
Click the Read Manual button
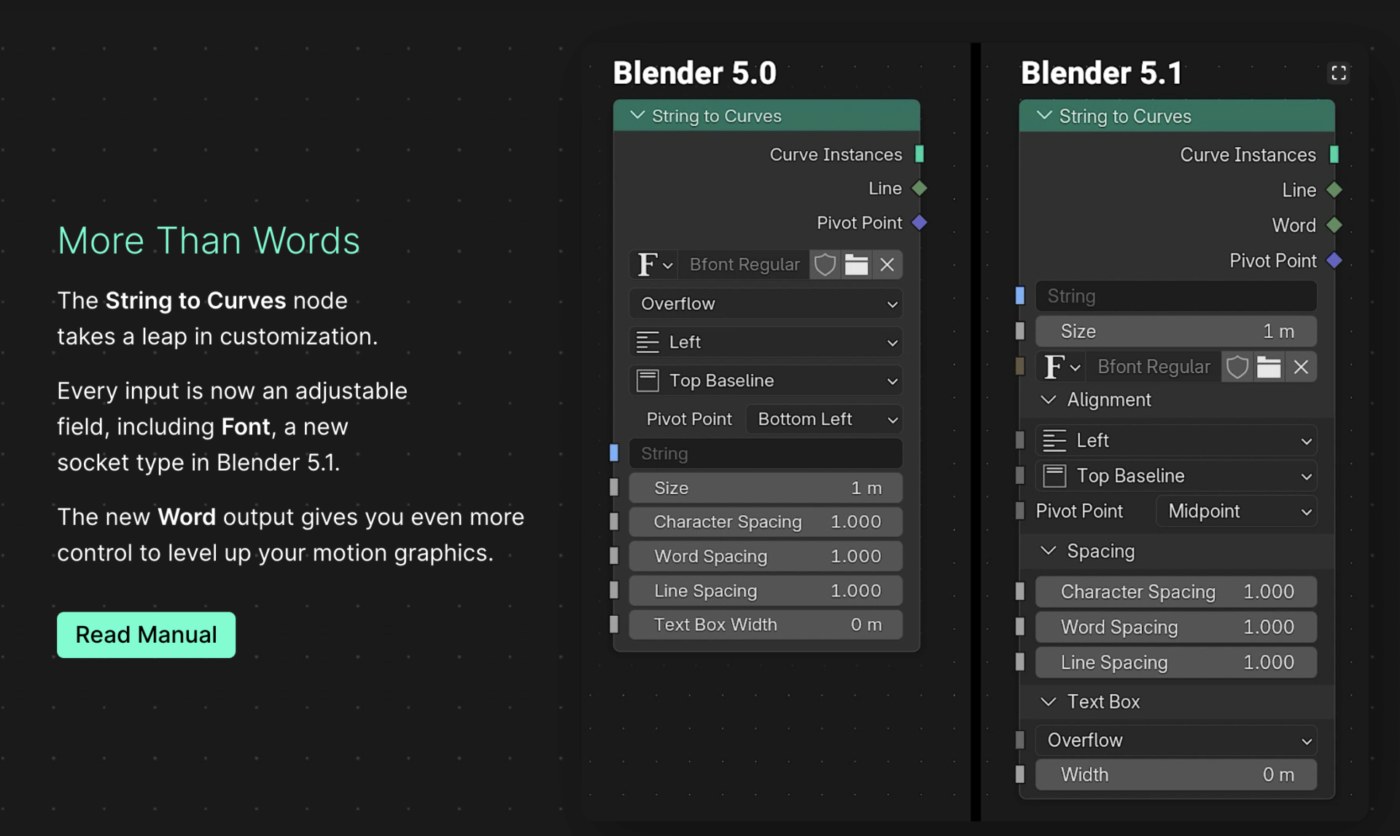pyautogui.click(x=146, y=635)
